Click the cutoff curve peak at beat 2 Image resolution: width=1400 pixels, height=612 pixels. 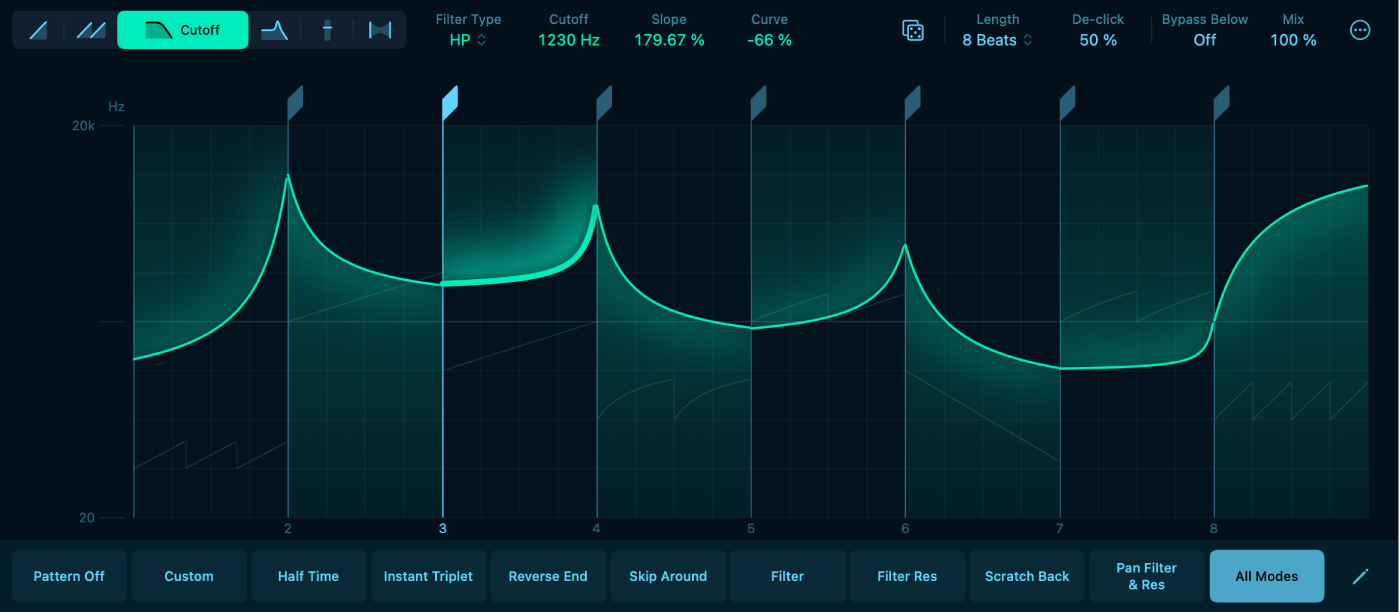[288, 177]
